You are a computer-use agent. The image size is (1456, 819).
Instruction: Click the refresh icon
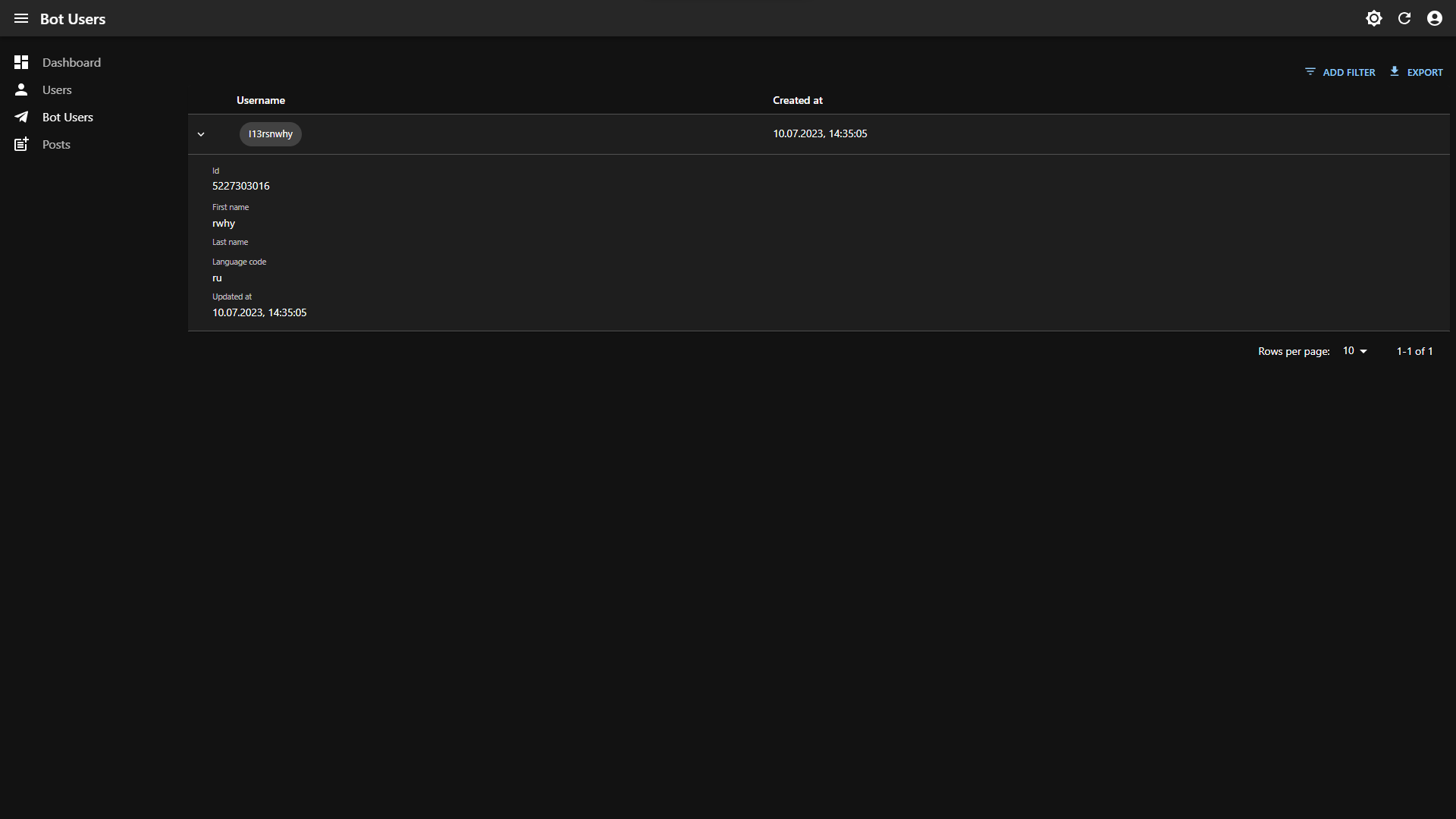click(x=1404, y=18)
